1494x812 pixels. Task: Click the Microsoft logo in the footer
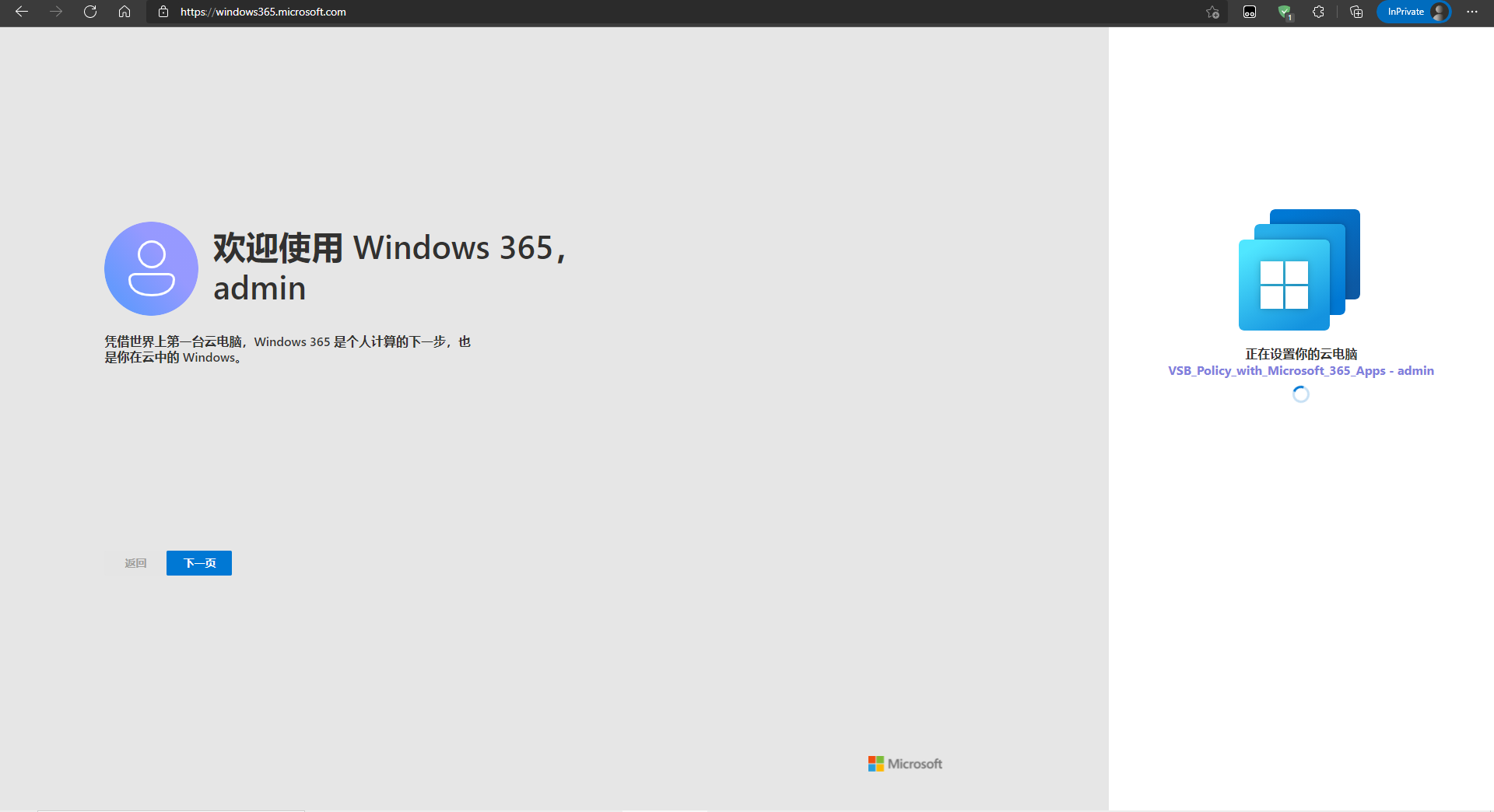(x=905, y=764)
